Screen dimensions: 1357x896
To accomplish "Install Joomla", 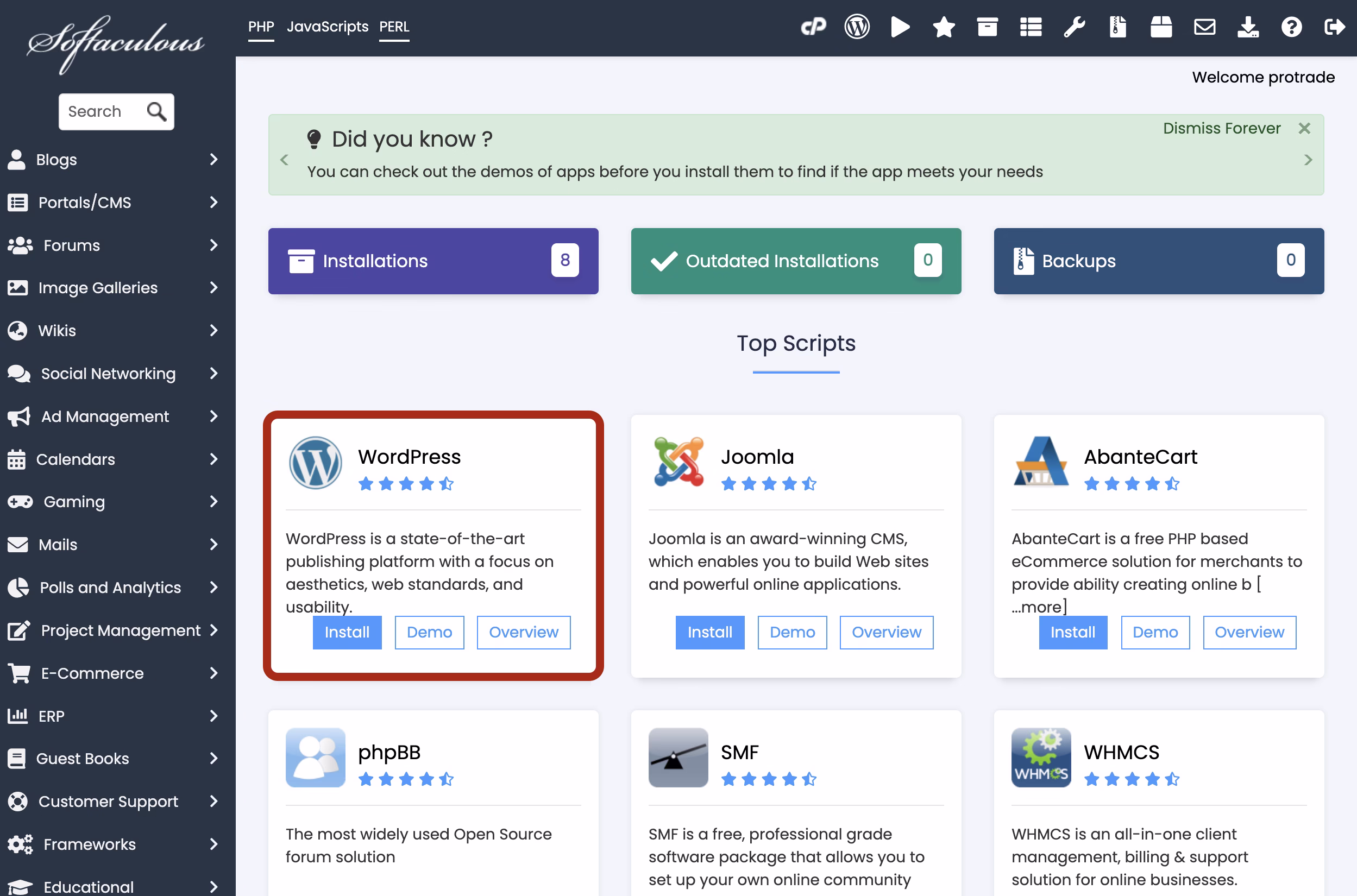I will click(x=710, y=632).
